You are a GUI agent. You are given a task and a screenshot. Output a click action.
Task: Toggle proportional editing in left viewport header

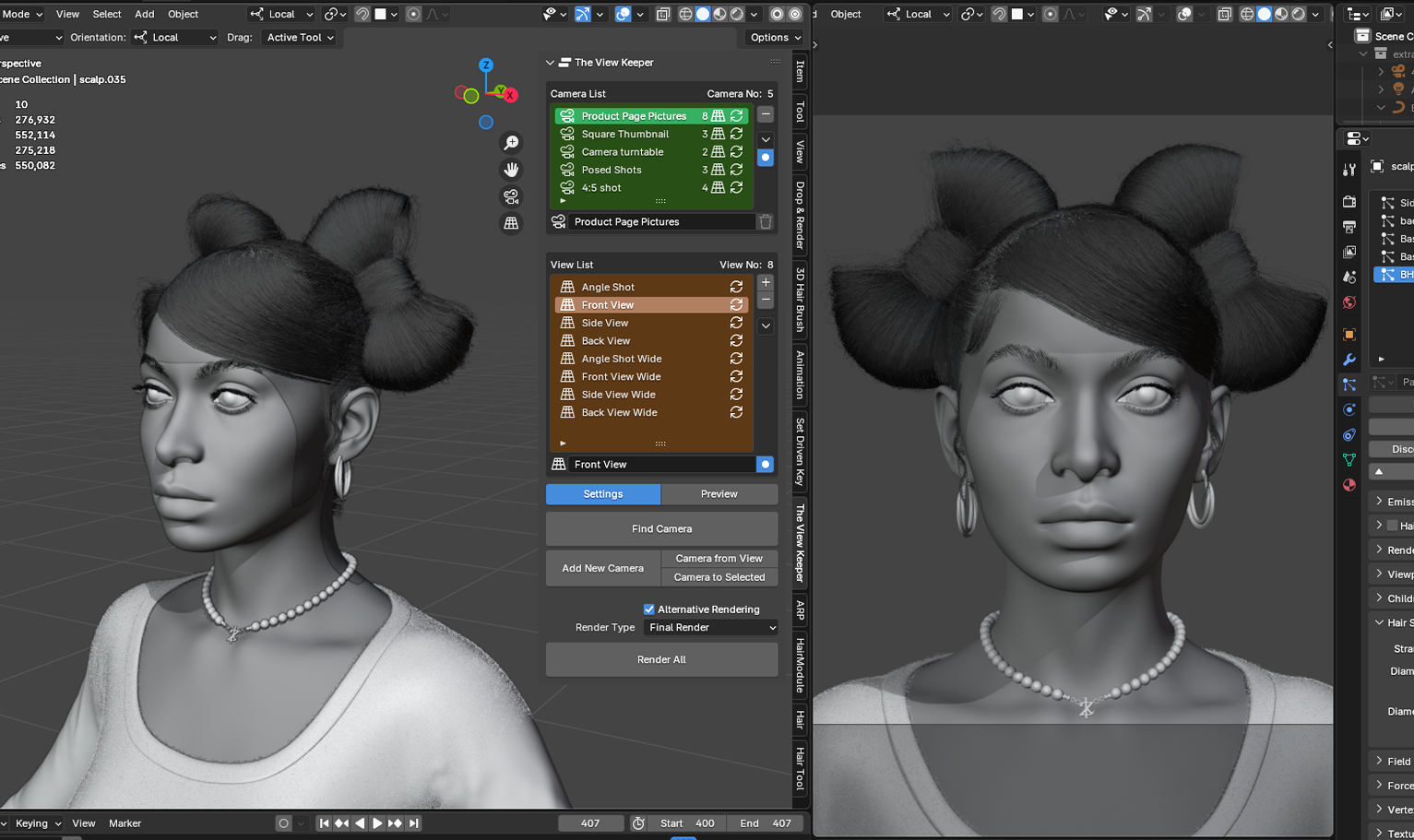click(413, 14)
